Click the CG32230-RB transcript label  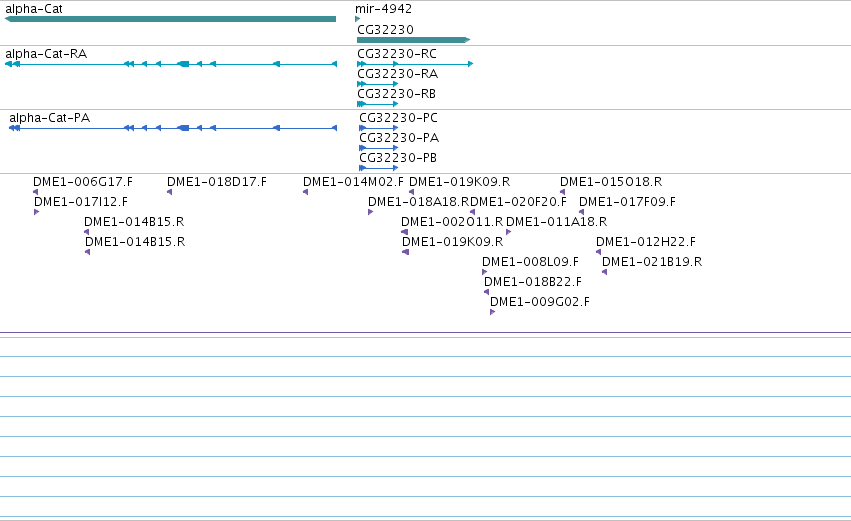point(396,94)
